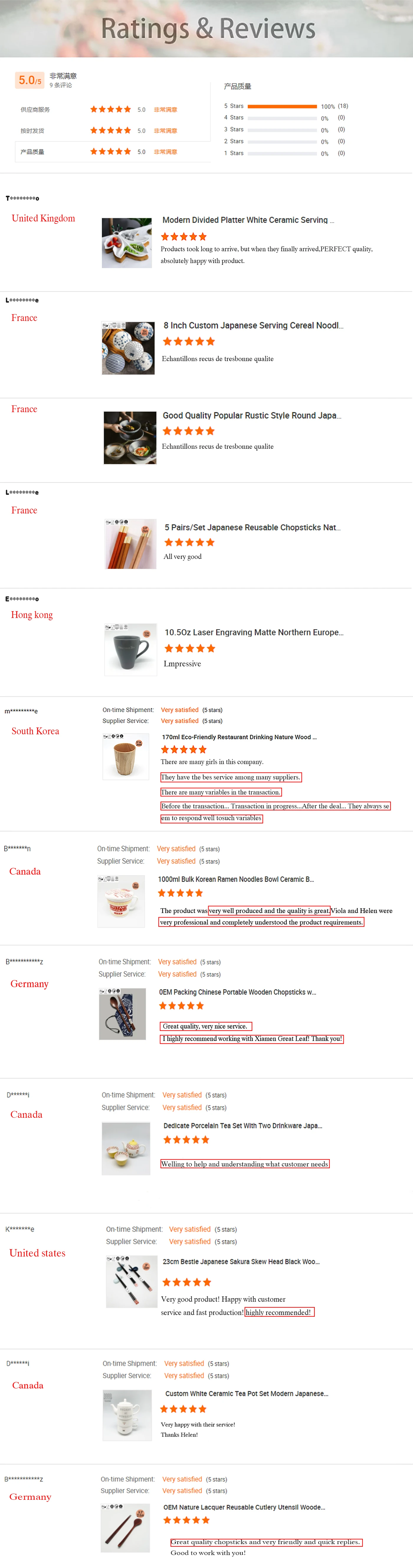Click stars under Custom White Ceramic Tea Pot
Screen dimensions: 413x1568
[x=183, y=1409]
